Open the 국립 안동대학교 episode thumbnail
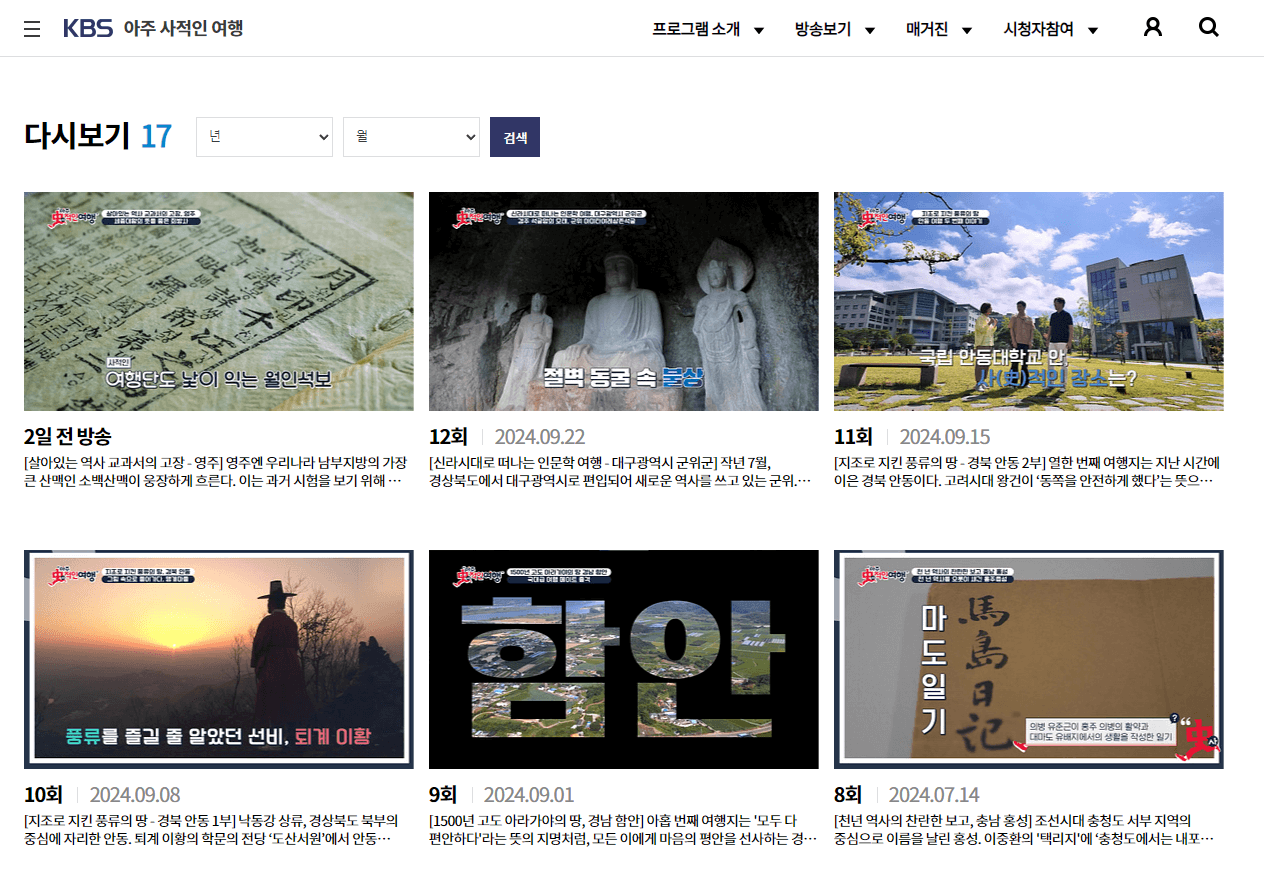1264x871 pixels. pos(1028,301)
